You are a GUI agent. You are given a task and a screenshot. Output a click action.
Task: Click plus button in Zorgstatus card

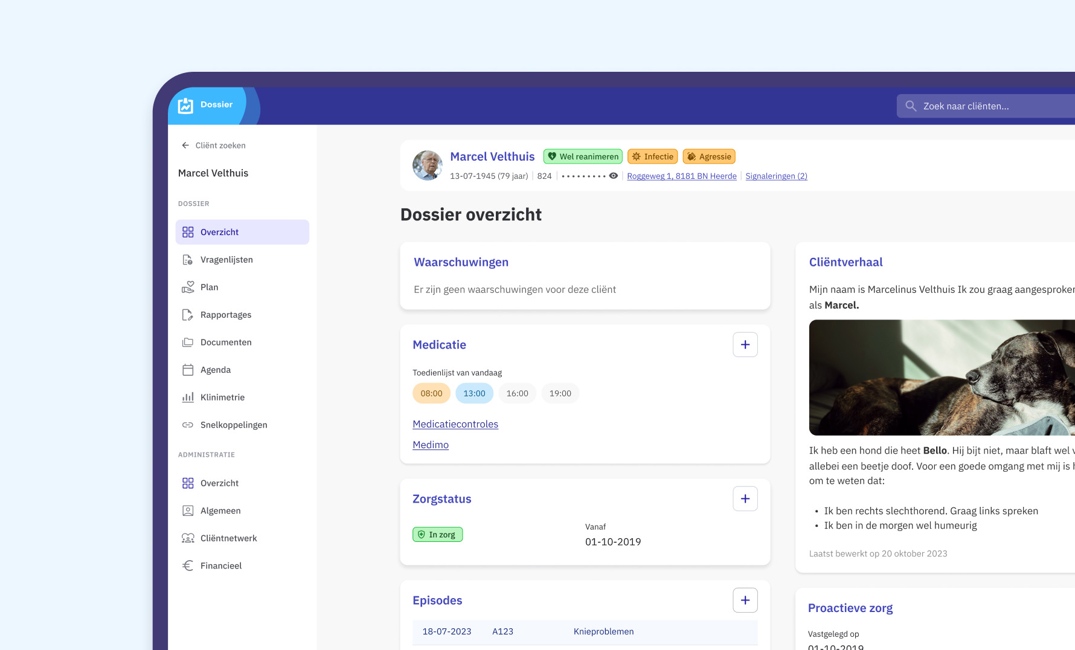(x=745, y=499)
